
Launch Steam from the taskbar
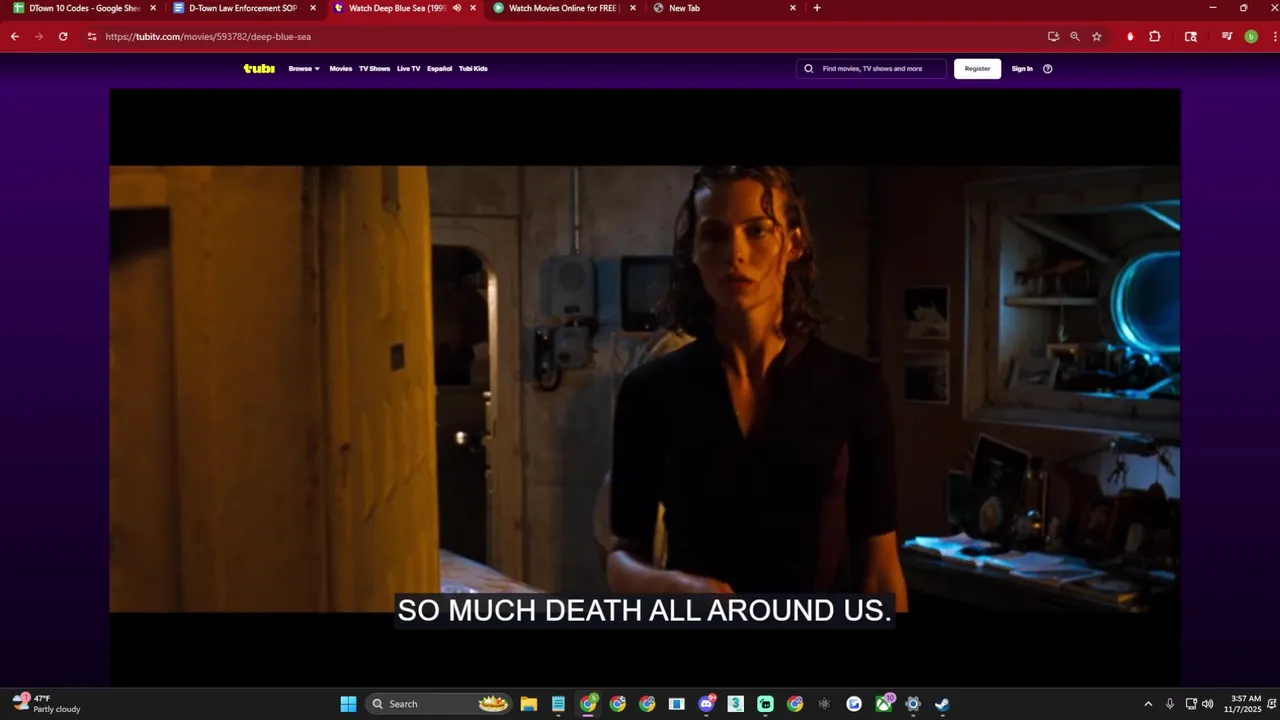[x=942, y=704]
